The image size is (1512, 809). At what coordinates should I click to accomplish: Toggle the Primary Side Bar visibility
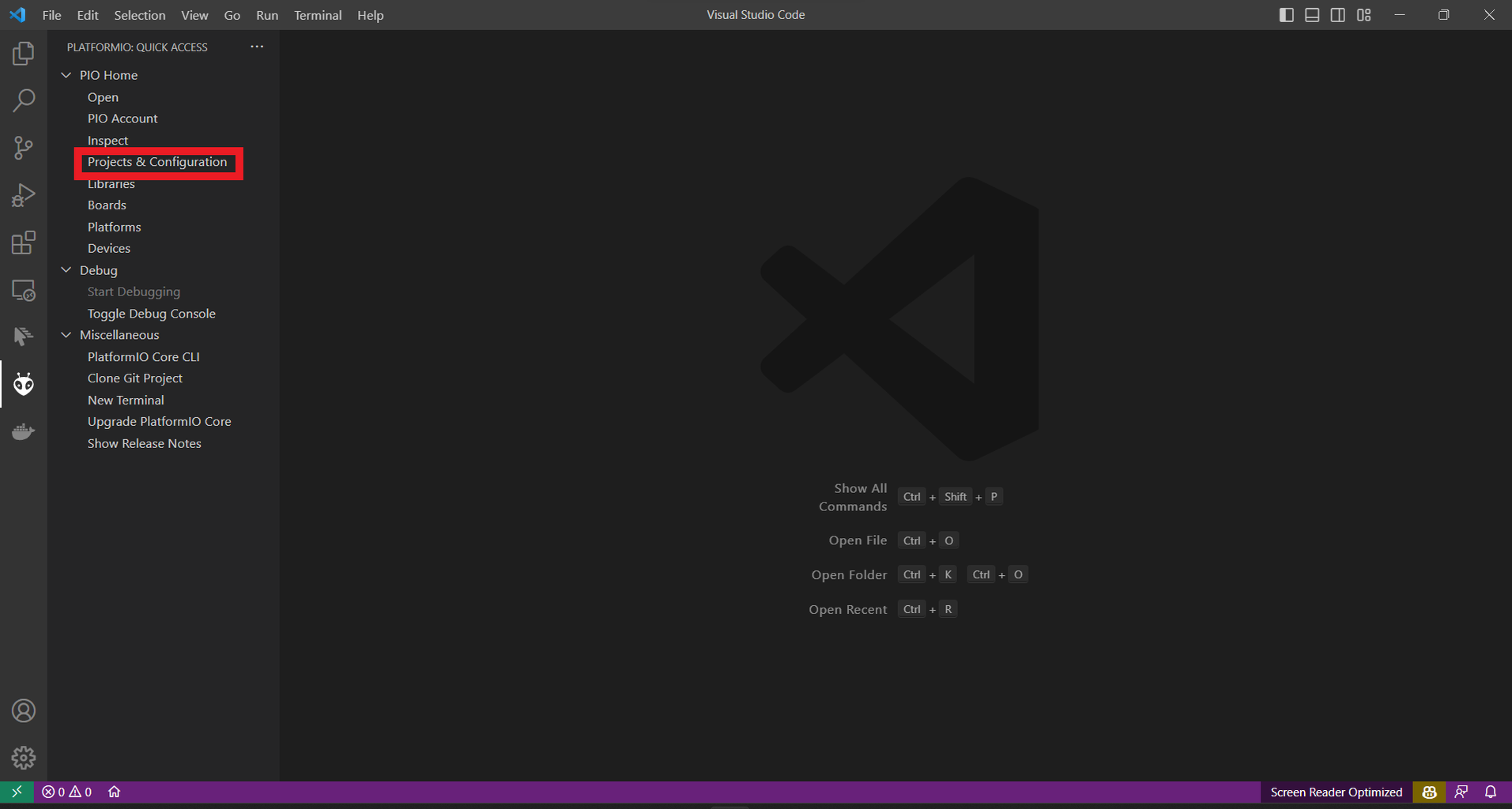[x=1287, y=14]
